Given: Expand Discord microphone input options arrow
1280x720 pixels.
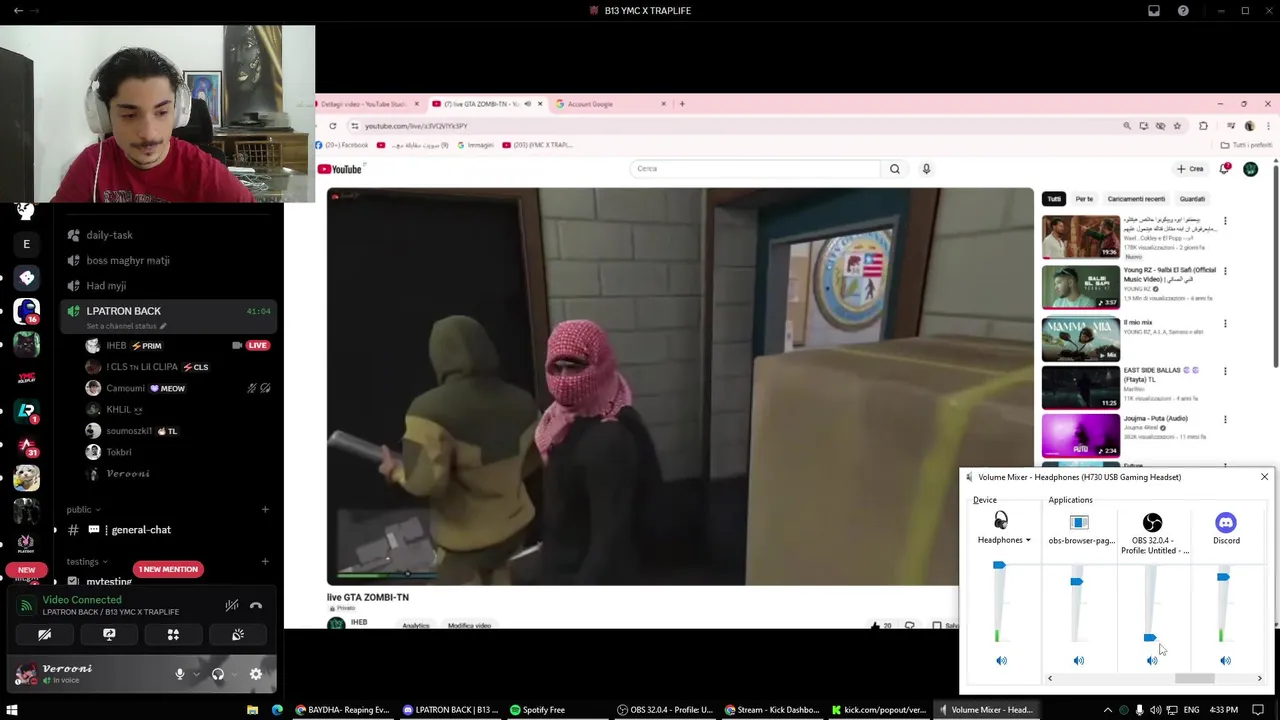Looking at the screenshot, I should [x=195, y=674].
